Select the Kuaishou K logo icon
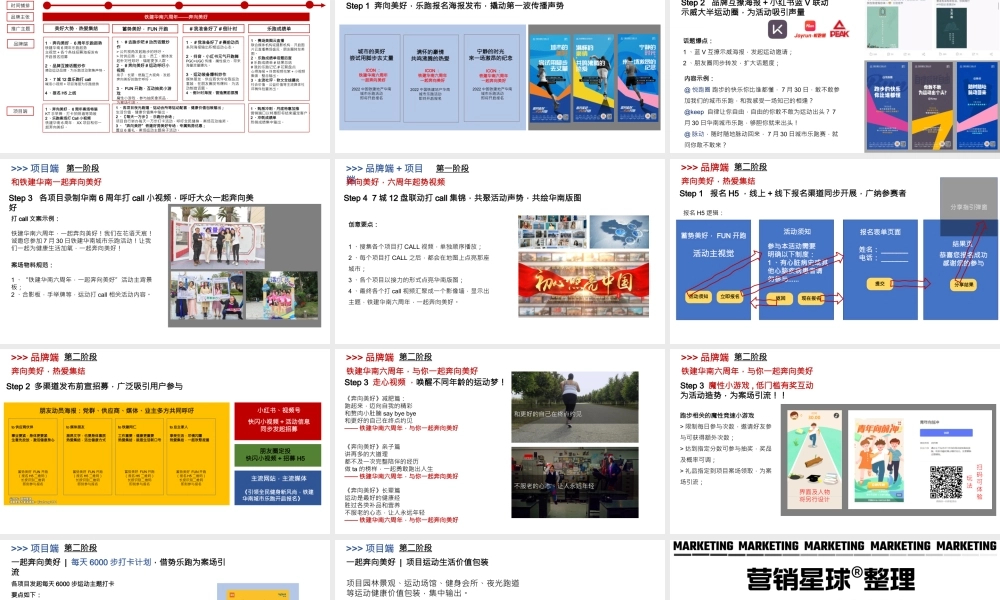The height and width of the screenshot is (600, 1000). (777, 30)
